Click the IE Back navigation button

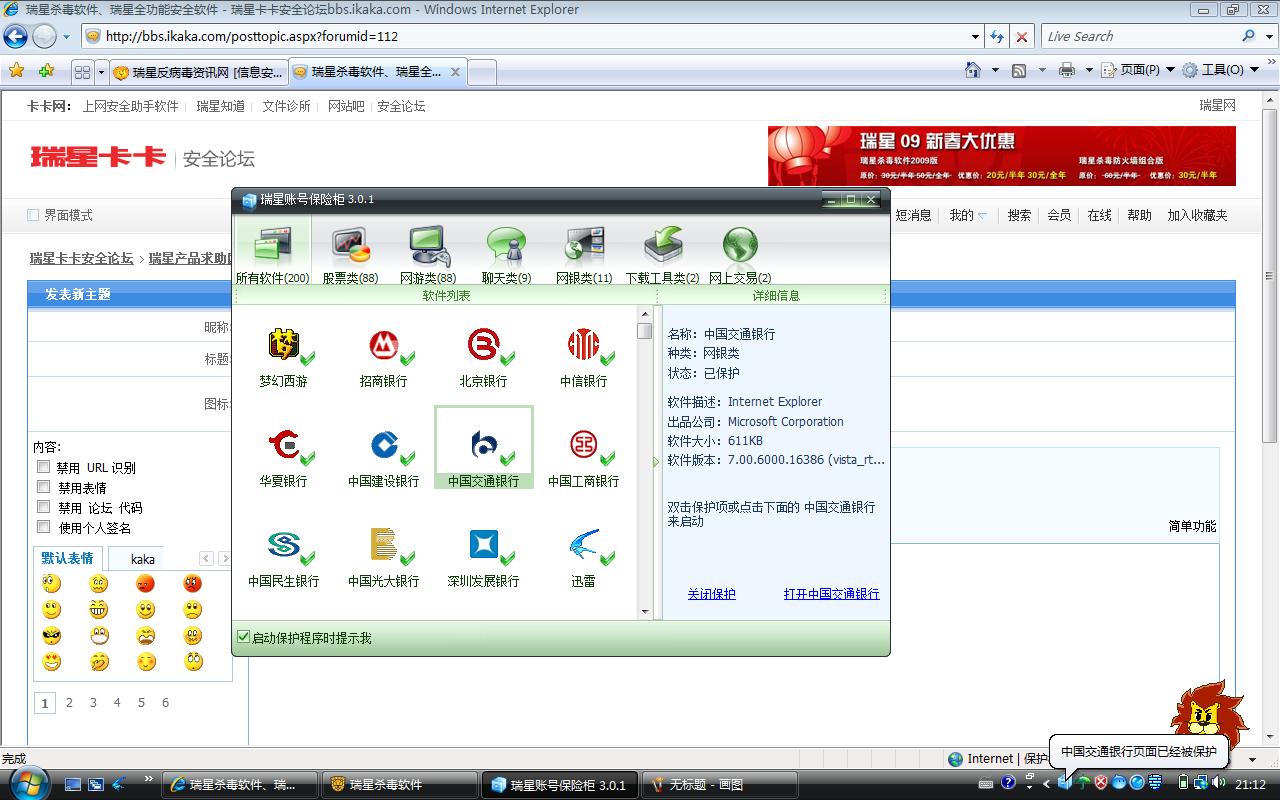tap(15, 36)
